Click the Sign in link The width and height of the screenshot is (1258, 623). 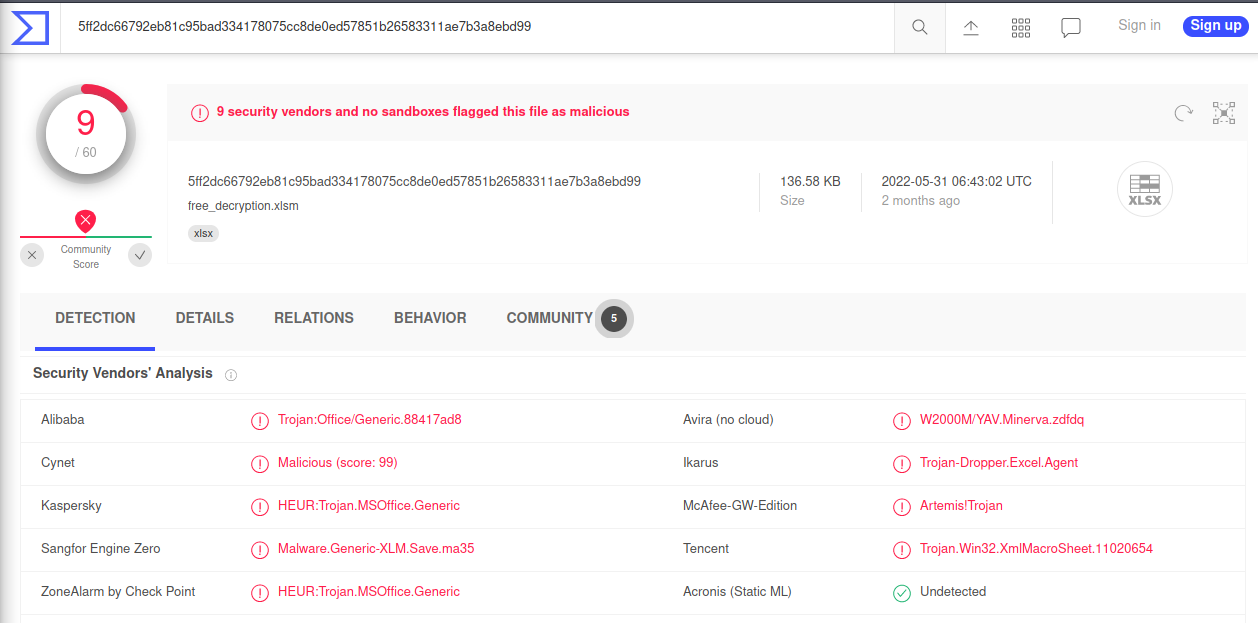pos(1139,25)
